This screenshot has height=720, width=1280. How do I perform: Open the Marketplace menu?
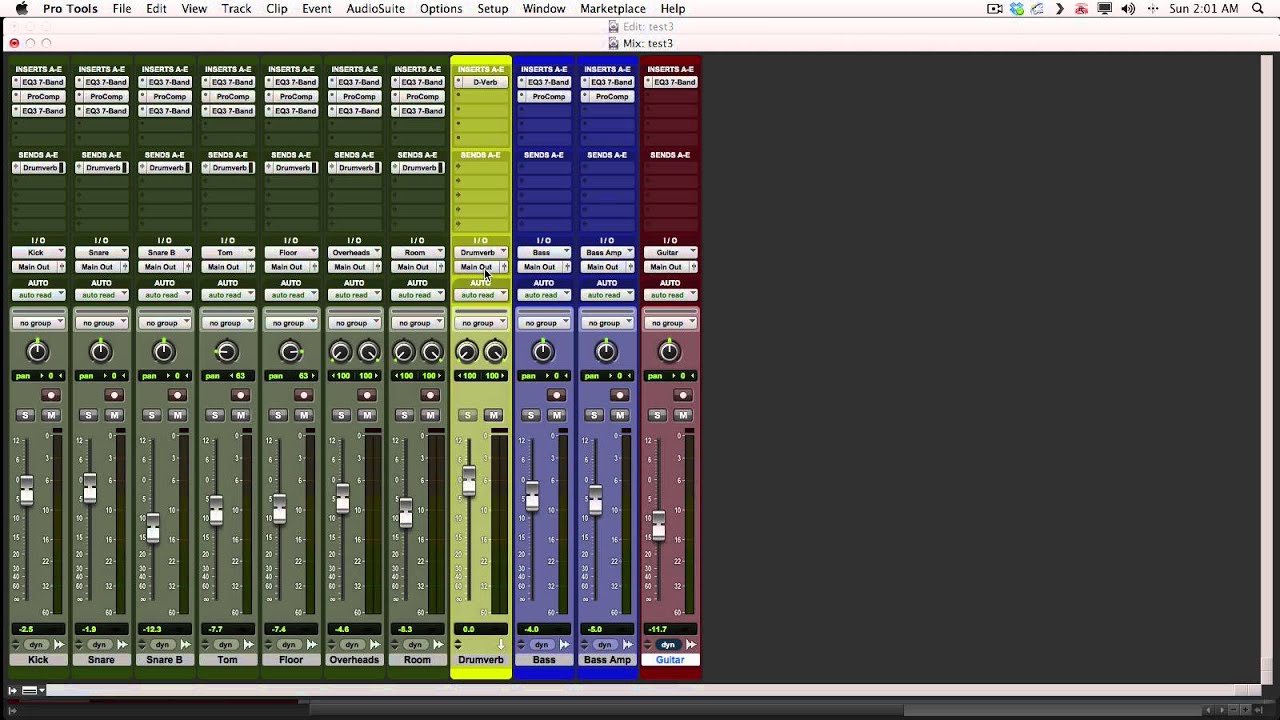pyautogui.click(x=613, y=9)
